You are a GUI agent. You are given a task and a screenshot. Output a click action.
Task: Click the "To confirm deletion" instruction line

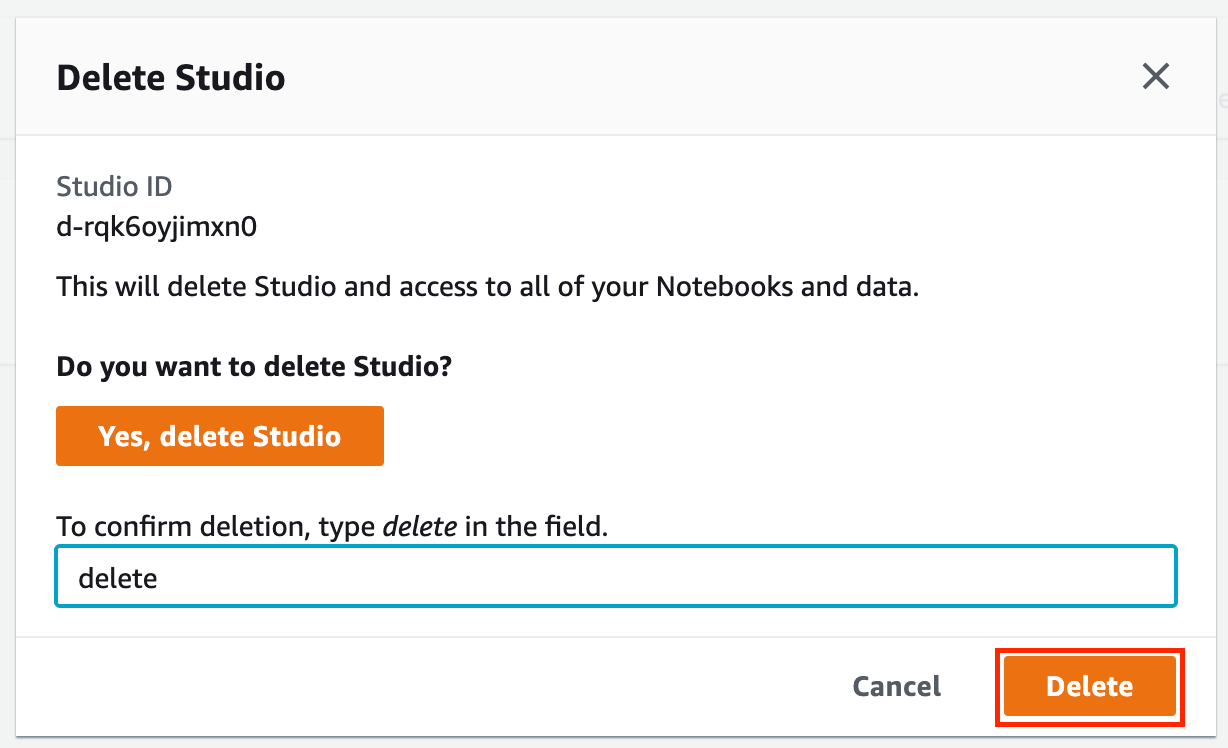pos(332,526)
